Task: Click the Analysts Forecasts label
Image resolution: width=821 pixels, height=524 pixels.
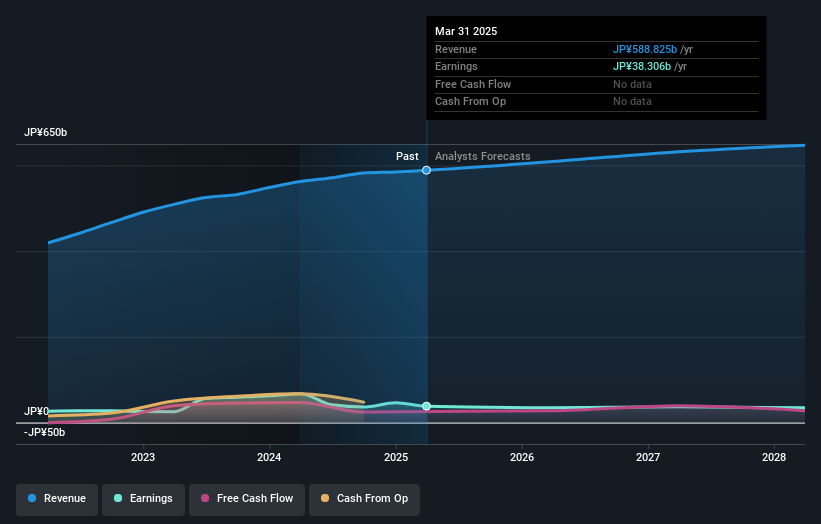Action: coord(483,156)
